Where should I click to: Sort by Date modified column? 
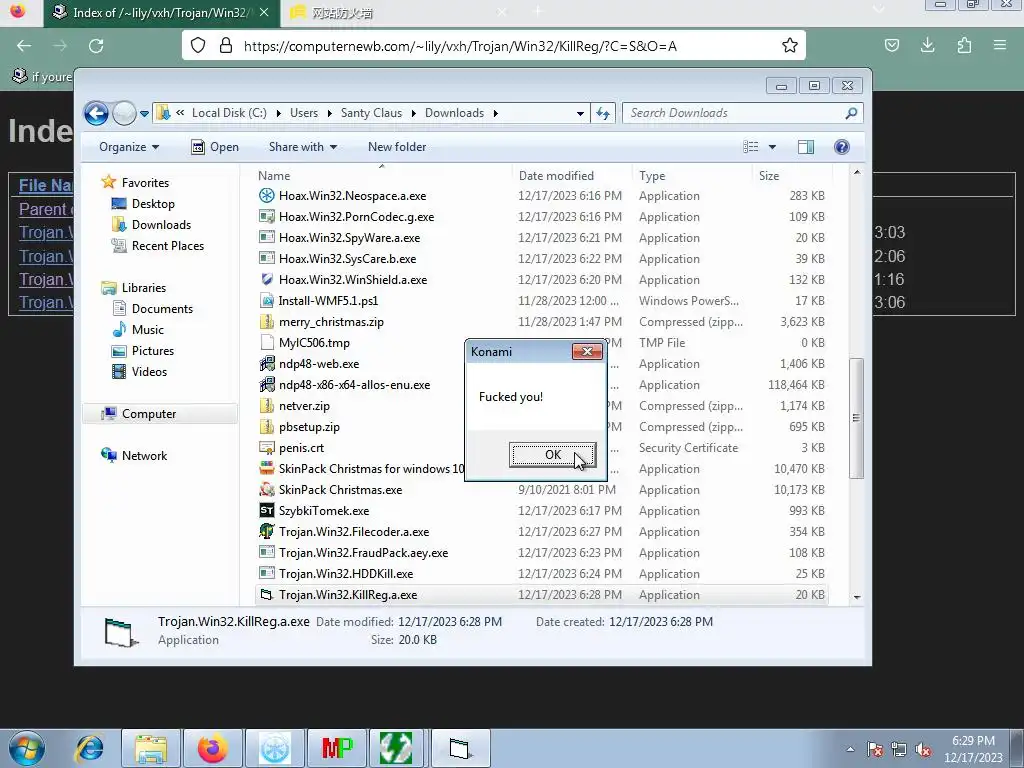click(x=572, y=176)
